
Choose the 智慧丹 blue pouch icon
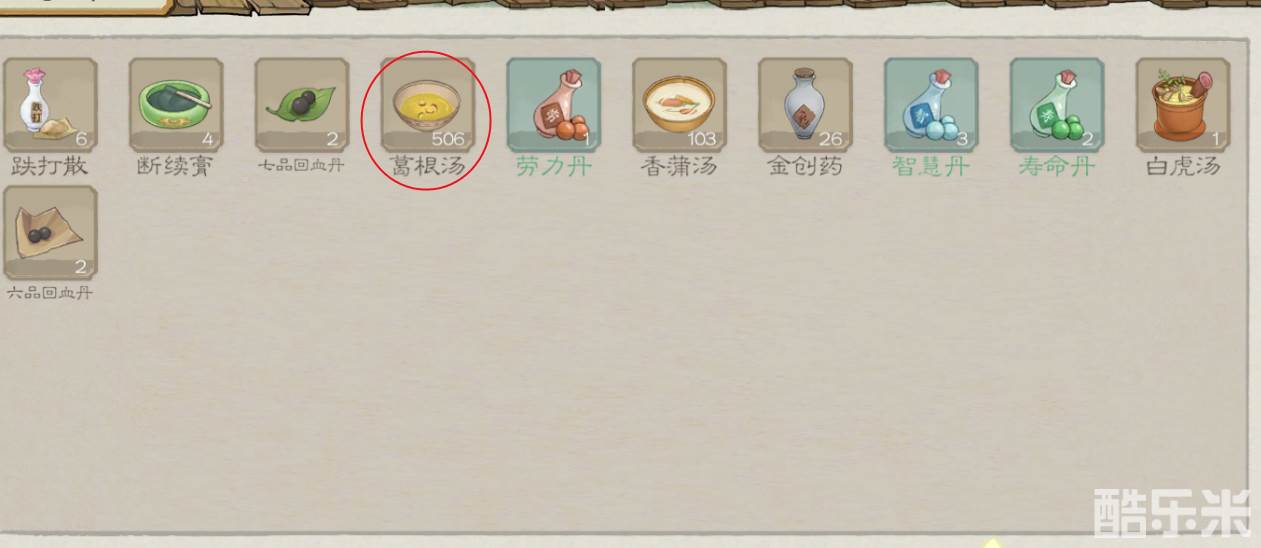[932, 105]
